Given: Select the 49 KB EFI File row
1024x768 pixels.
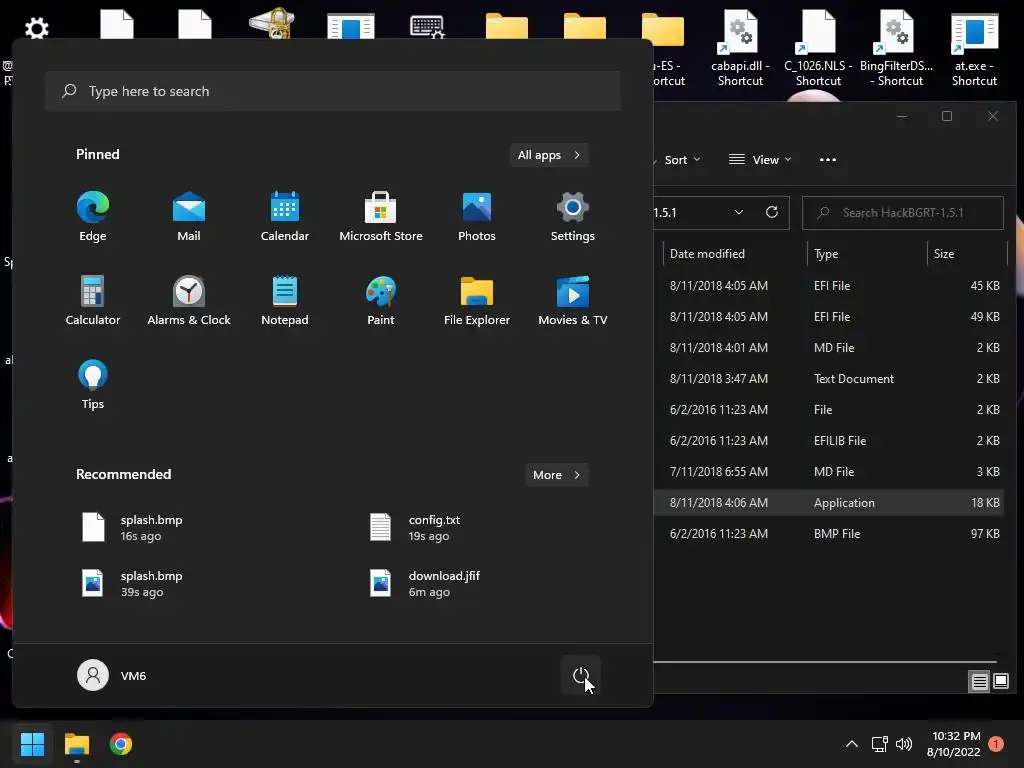Looking at the screenshot, I should point(828,317).
